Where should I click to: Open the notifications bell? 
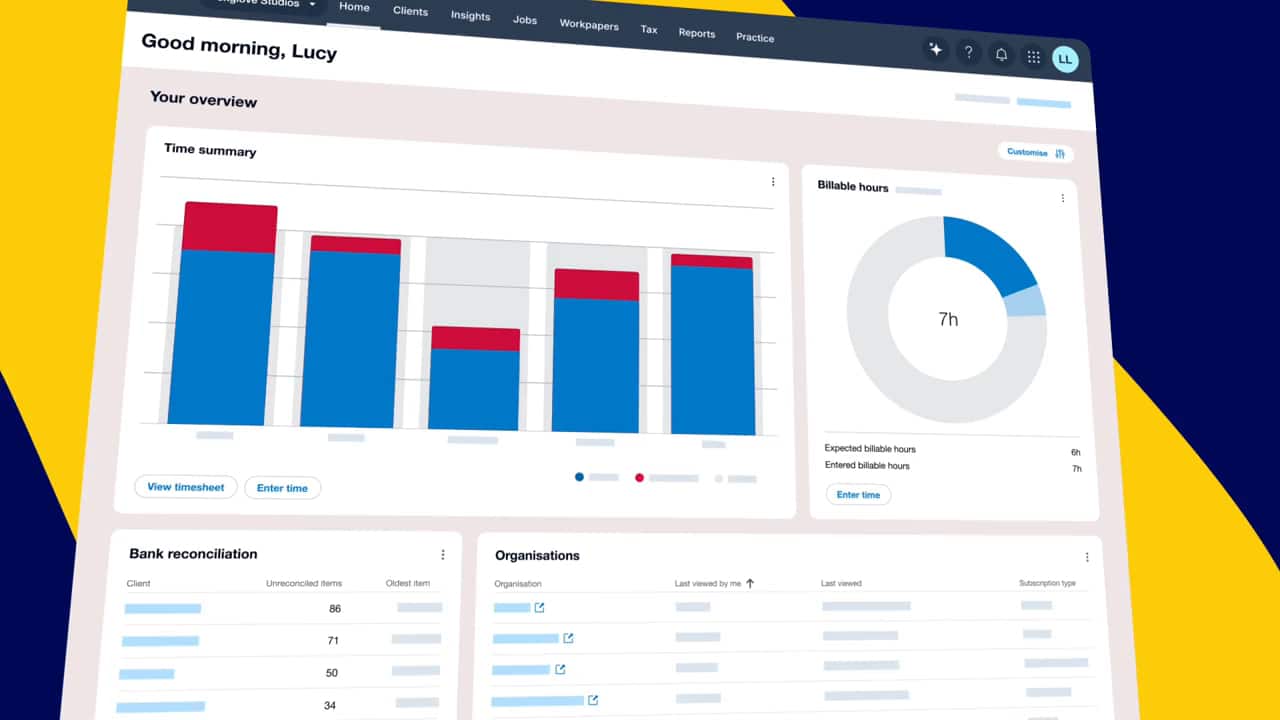(x=1001, y=55)
